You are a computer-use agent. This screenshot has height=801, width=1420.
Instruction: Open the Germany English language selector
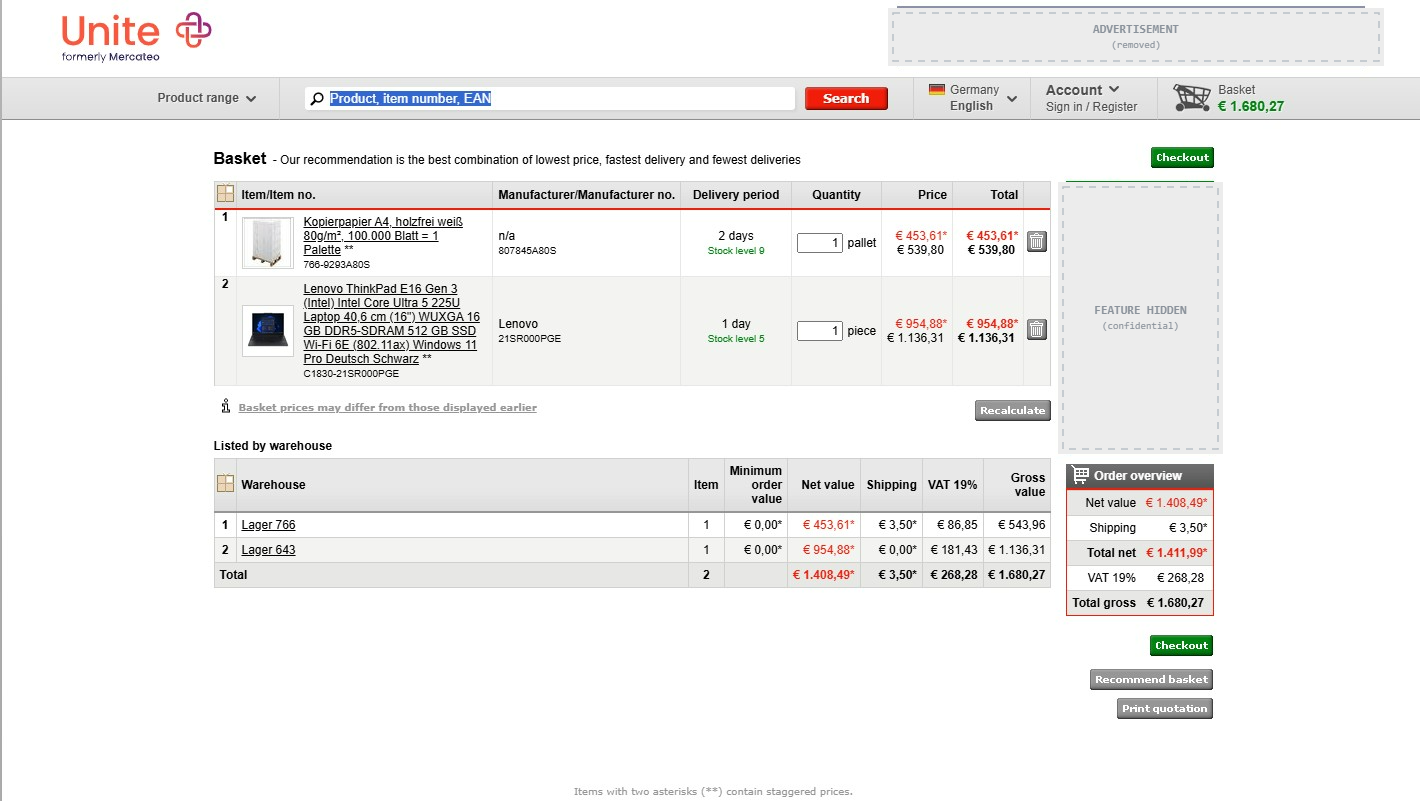click(x=972, y=98)
